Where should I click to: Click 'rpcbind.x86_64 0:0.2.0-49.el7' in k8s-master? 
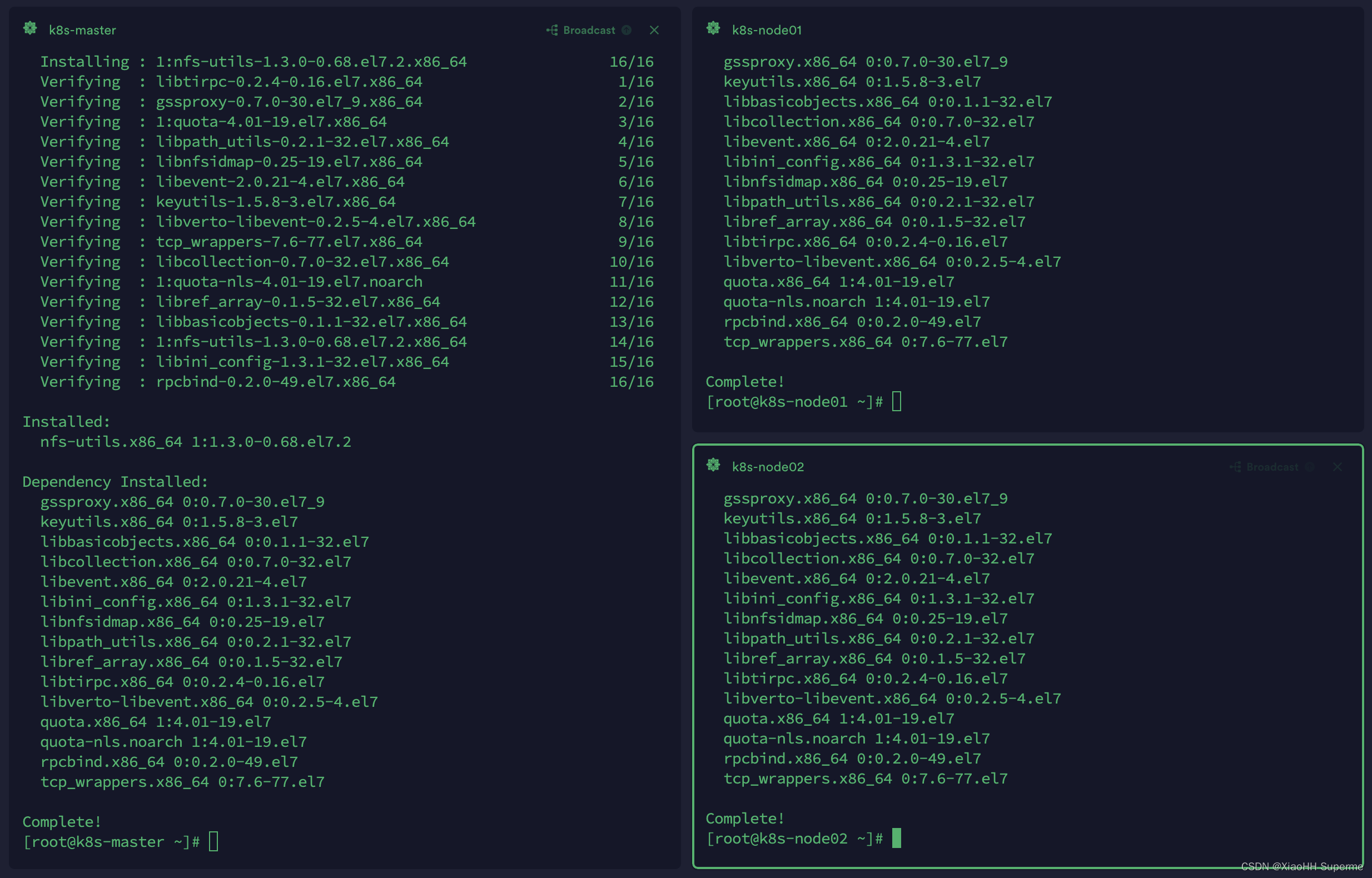pos(169,762)
